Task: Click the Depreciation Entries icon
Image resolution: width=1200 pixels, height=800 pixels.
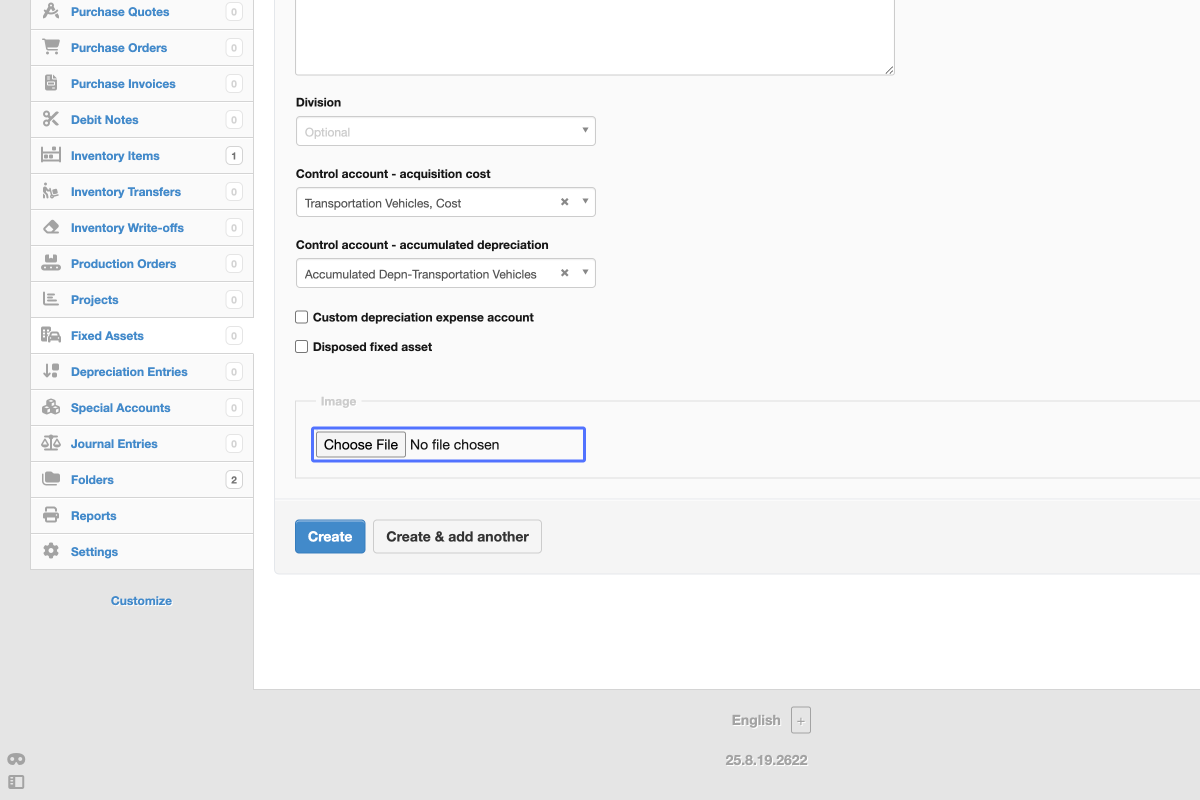Action: 51,372
